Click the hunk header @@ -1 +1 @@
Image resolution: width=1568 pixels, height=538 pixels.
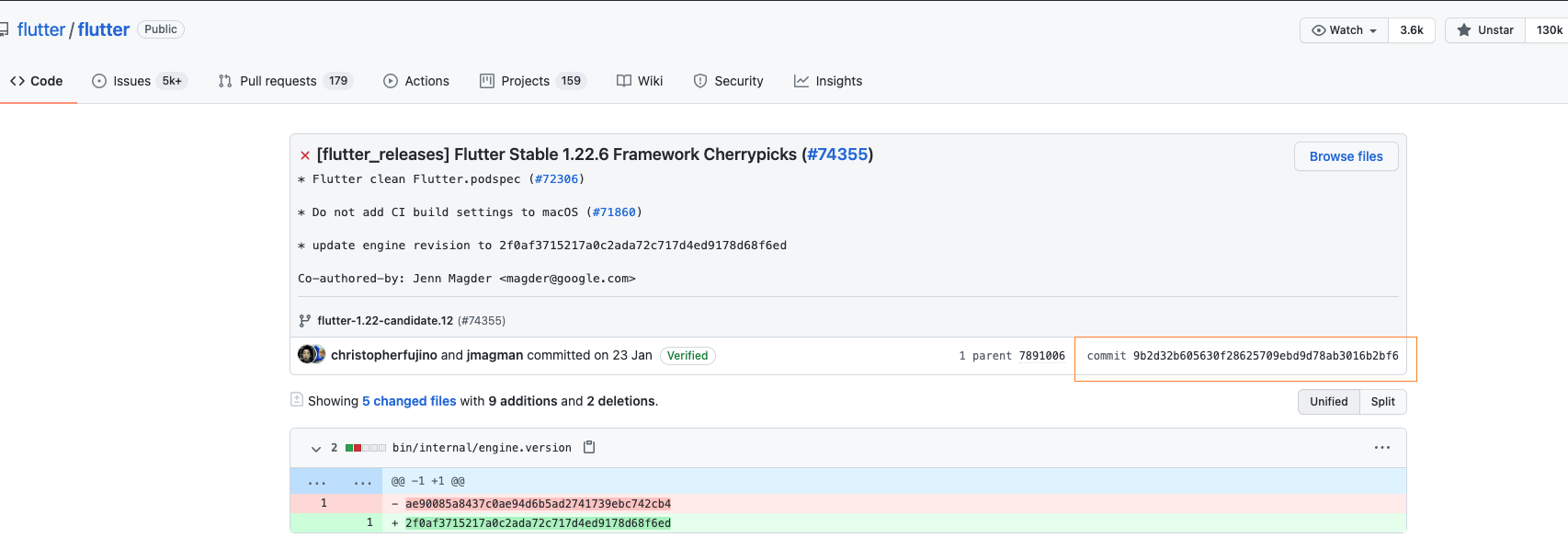pyautogui.click(x=428, y=482)
